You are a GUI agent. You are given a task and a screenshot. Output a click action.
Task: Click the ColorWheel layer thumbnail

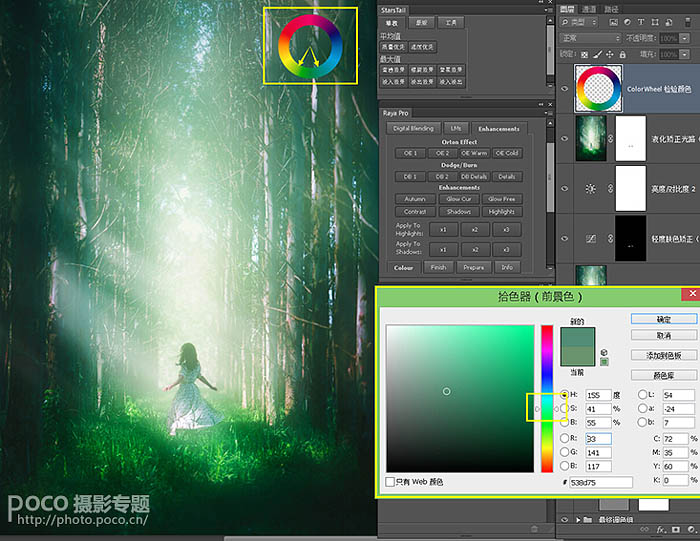coord(598,88)
